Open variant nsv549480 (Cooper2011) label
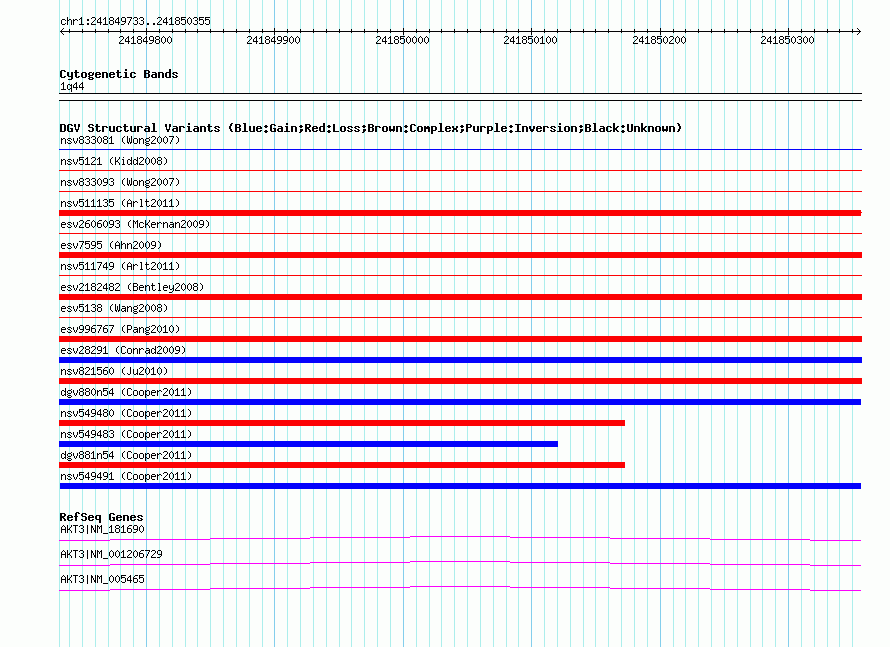 click(x=126, y=413)
